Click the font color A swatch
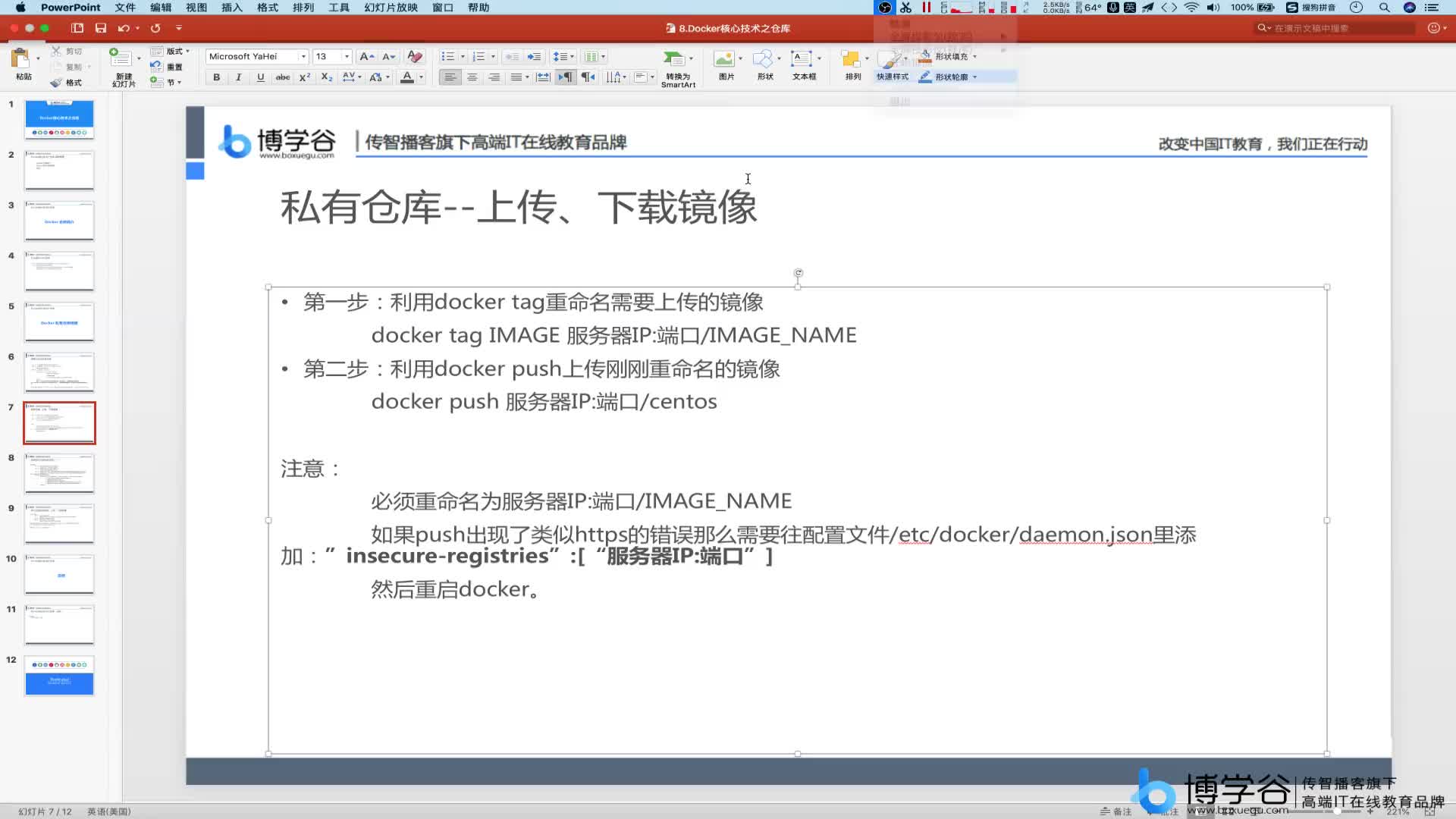 pyautogui.click(x=407, y=77)
